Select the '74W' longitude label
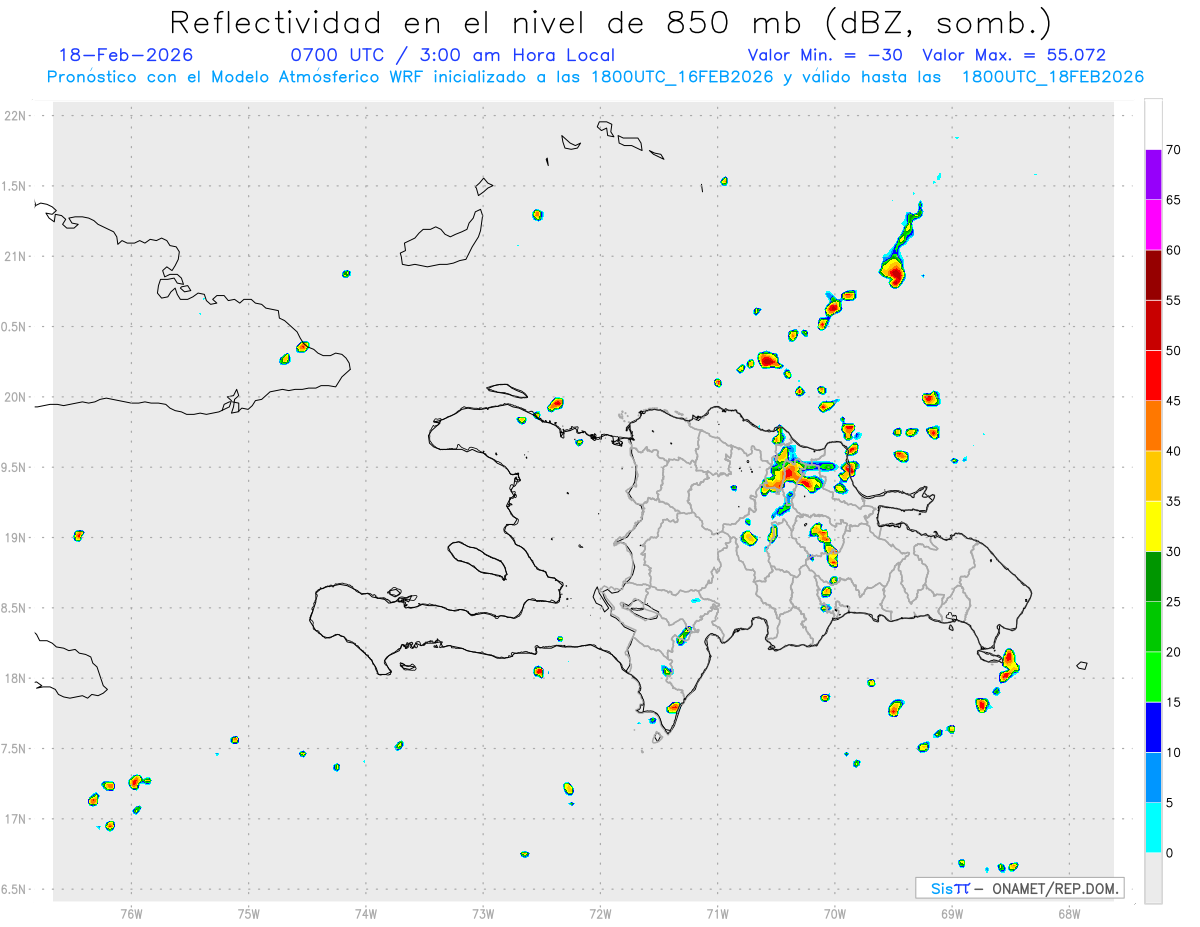Screen dimensions: 1200x927 366,914
